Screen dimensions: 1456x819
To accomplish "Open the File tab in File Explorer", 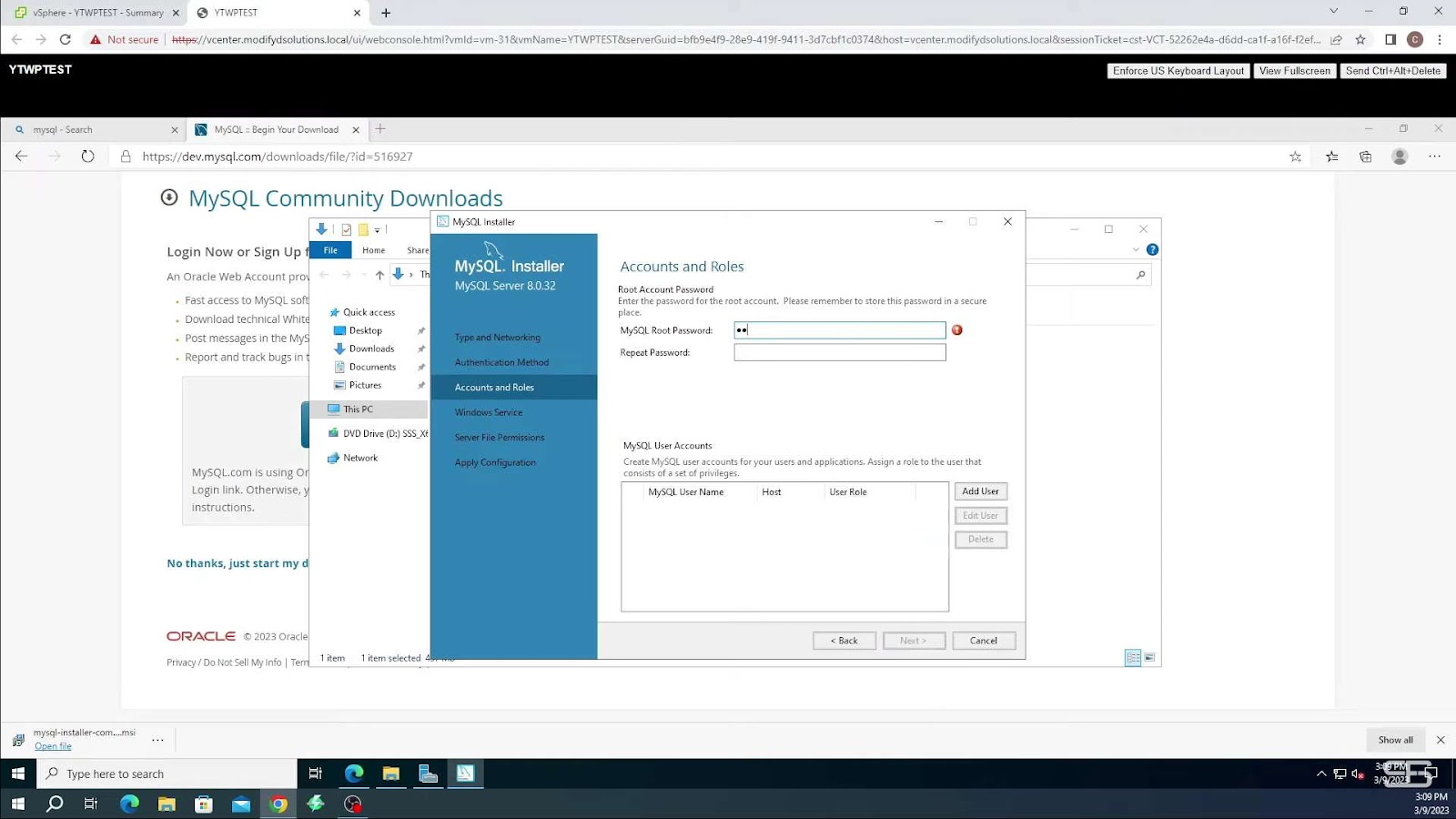I will [331, 250].
